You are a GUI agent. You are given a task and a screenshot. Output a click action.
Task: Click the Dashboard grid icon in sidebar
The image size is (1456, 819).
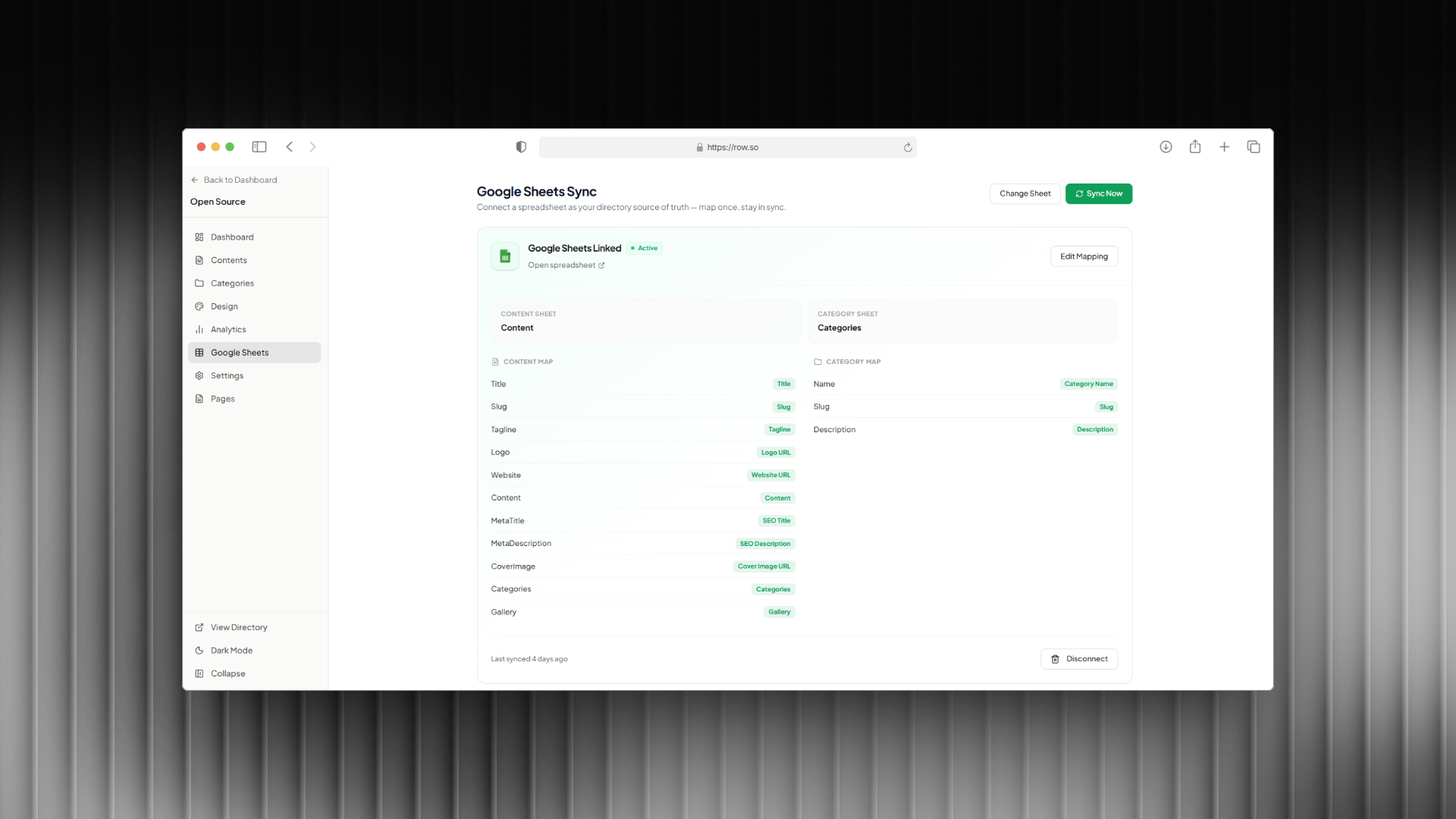pyautogui.click(x=199, y=237)
